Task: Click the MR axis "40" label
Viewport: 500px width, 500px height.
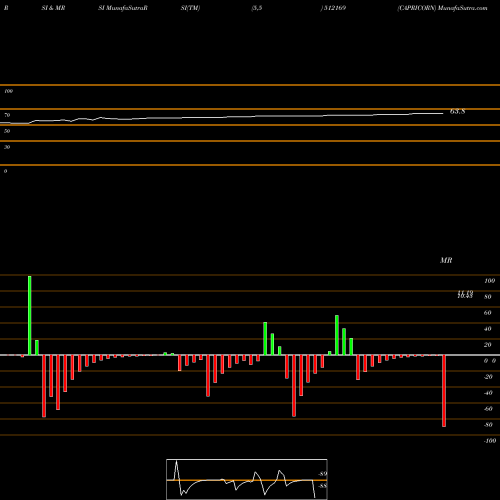Action: click(x=488, y=329)
